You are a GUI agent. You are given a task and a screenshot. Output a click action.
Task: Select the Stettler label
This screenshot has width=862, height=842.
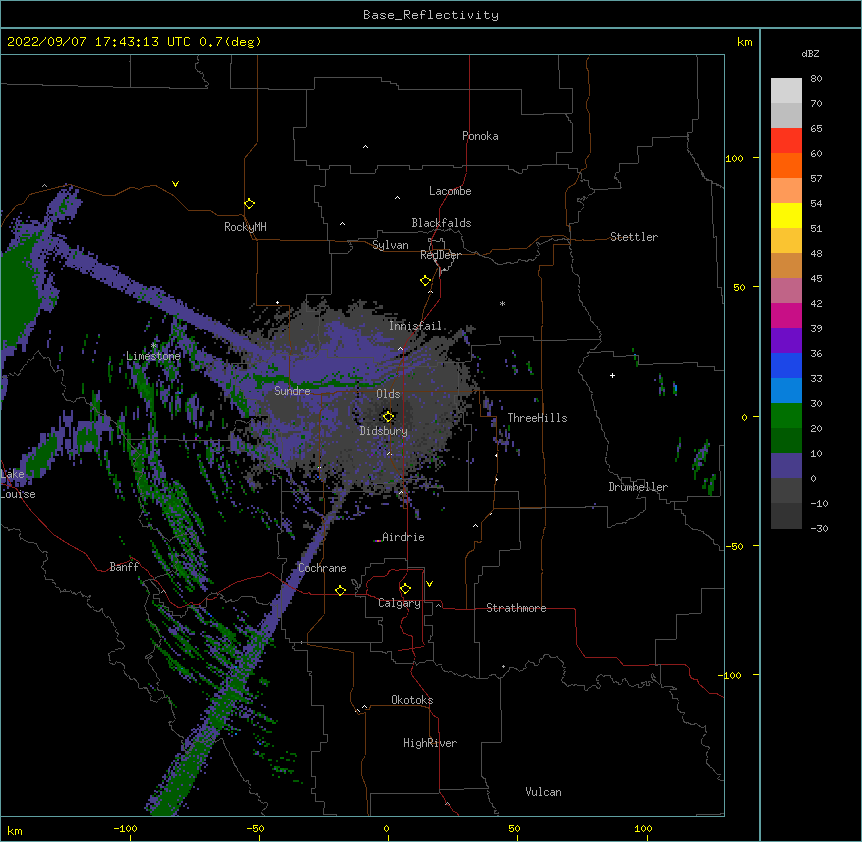click(634, 237)
